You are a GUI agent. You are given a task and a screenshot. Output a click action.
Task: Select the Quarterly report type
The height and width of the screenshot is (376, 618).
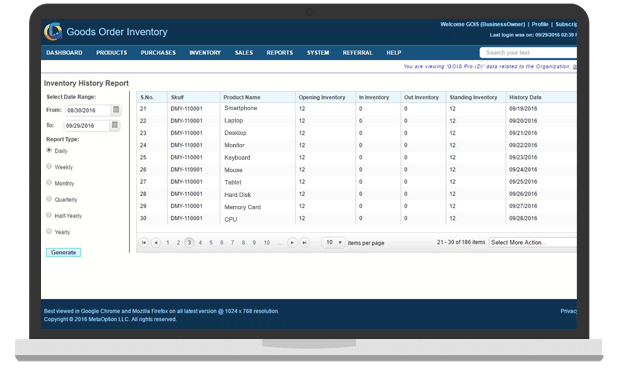(x=49, y=199)
